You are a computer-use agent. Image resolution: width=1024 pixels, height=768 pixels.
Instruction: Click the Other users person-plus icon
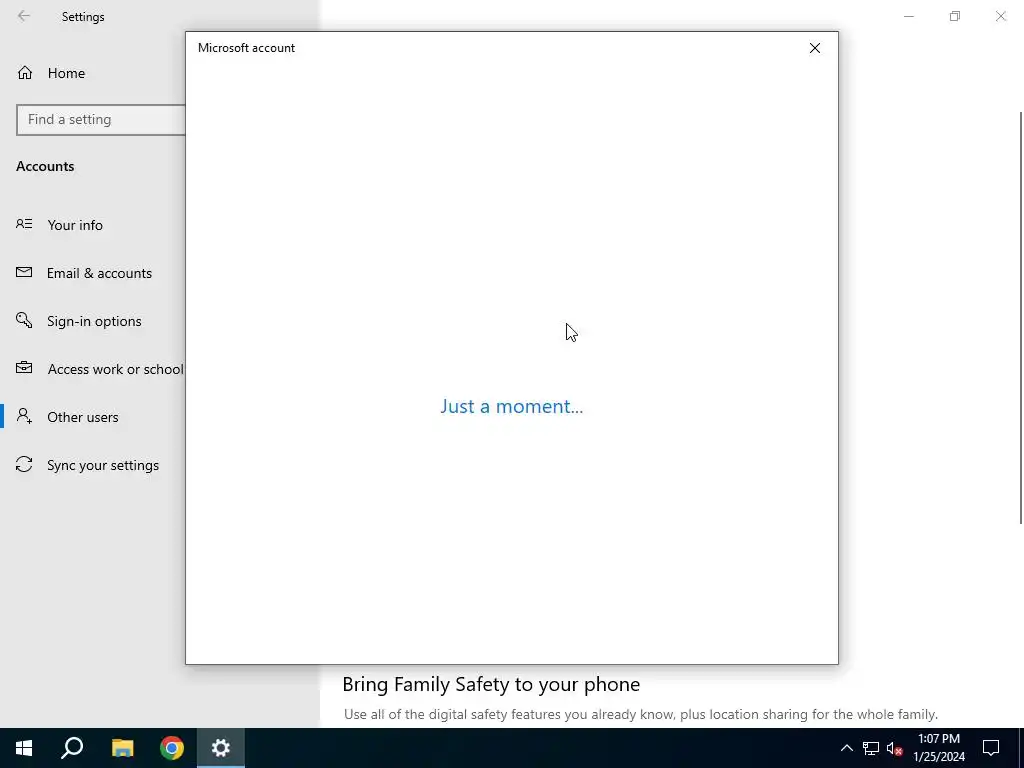24,416
